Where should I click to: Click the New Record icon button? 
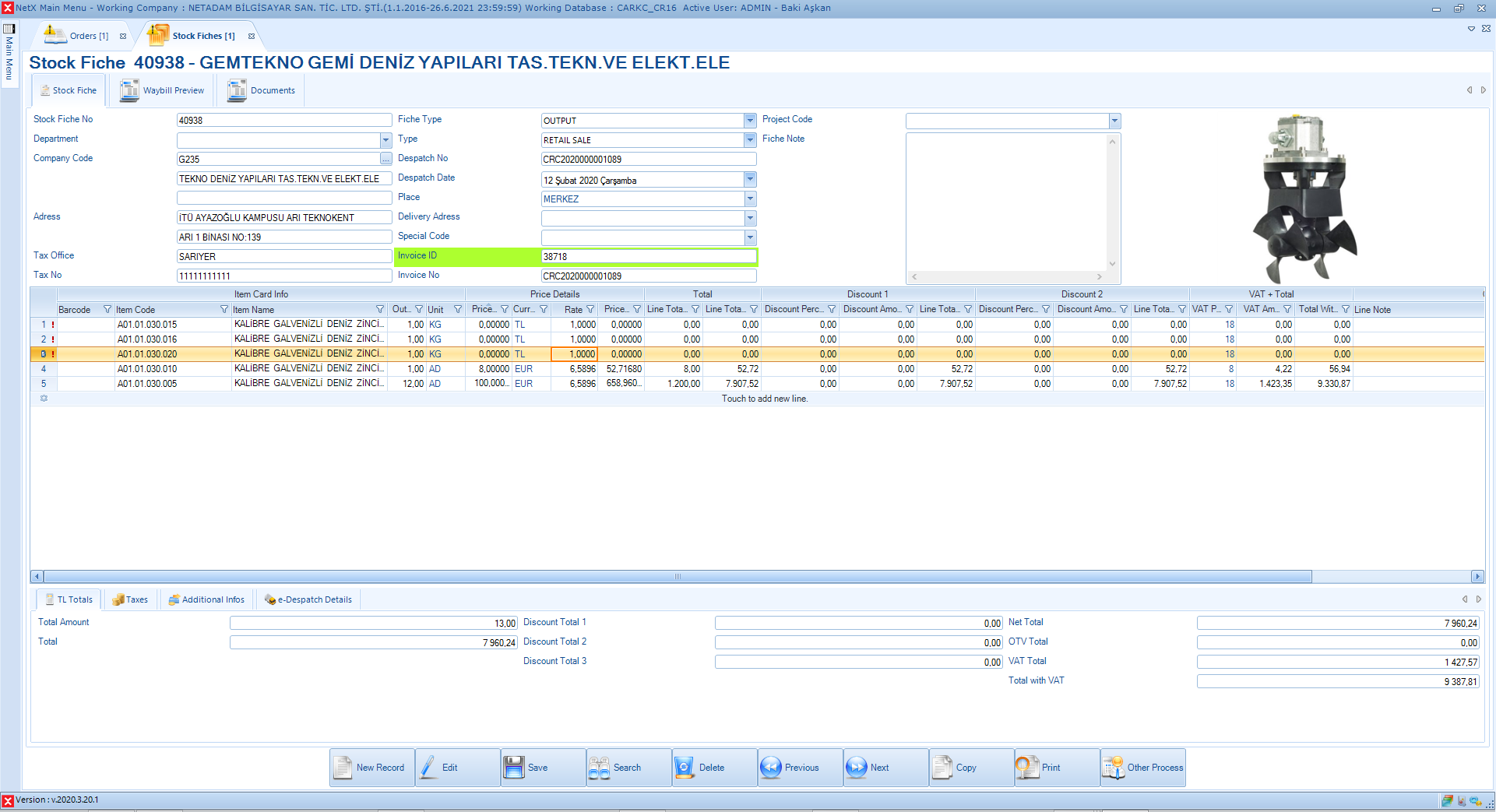[343, 768]
